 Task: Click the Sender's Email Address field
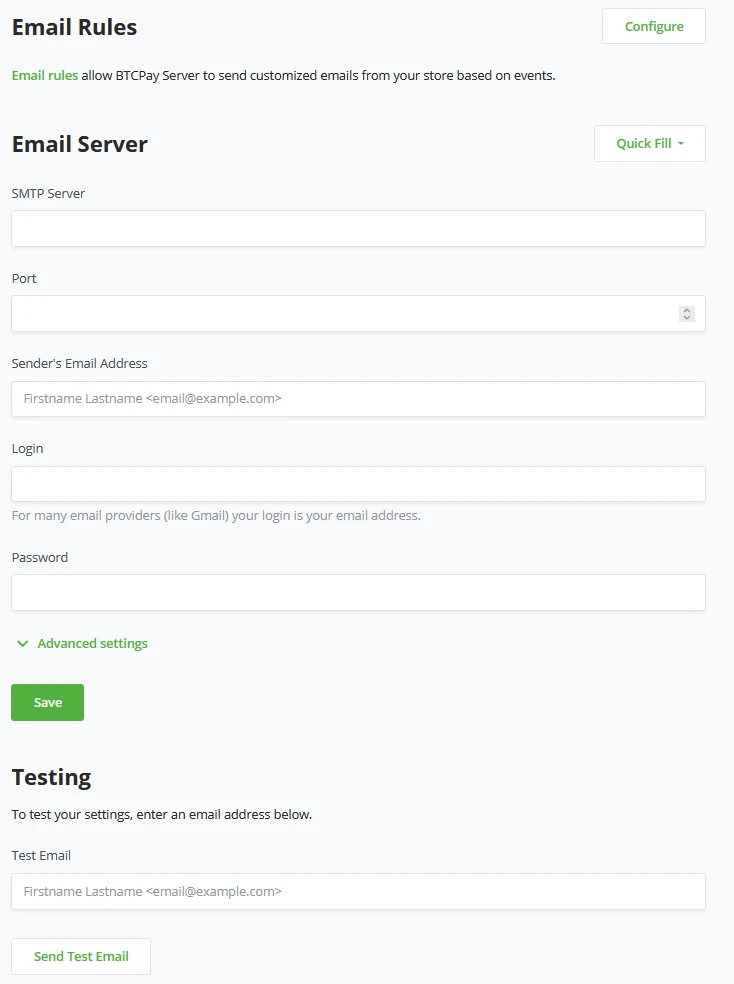(x=358, y=398)
